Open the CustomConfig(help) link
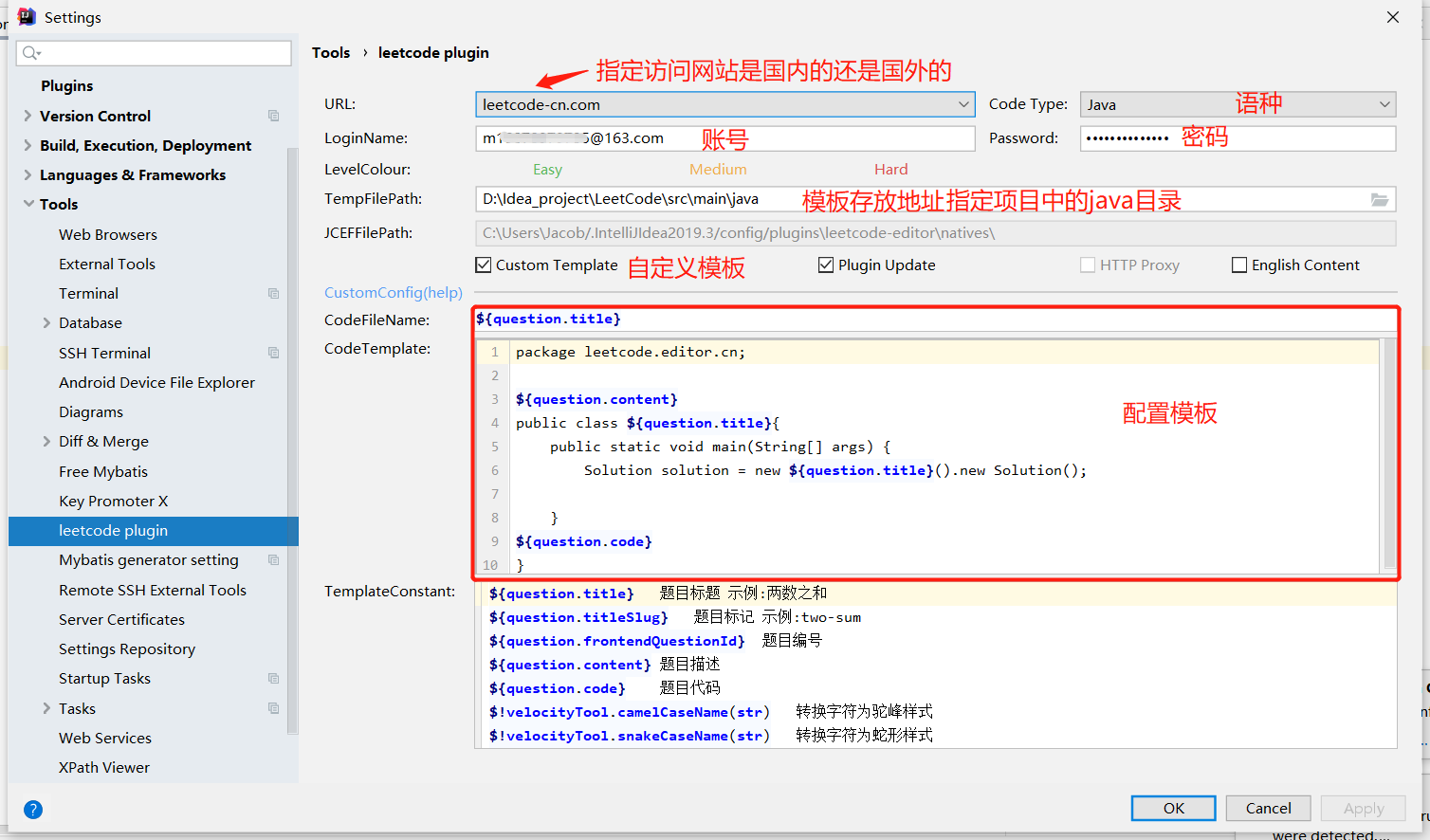This screenshot has height=840, width=1430. 393,292
